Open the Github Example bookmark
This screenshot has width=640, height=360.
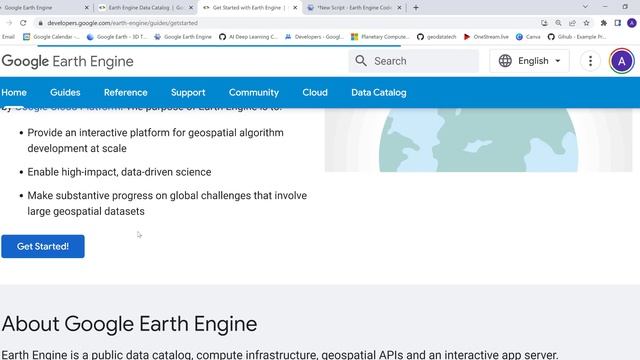pos(577,37)
